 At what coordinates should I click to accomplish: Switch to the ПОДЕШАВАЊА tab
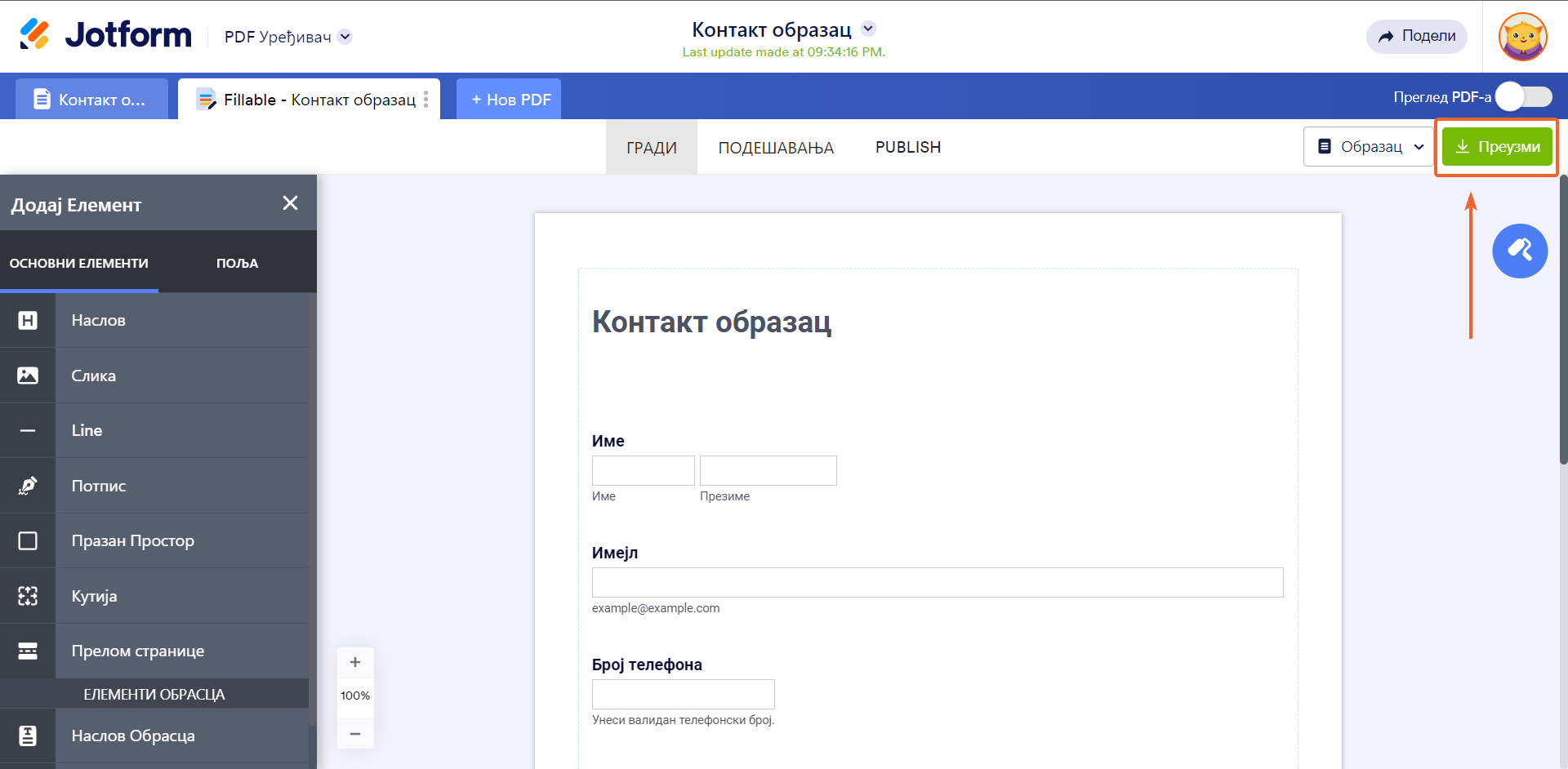776,148
